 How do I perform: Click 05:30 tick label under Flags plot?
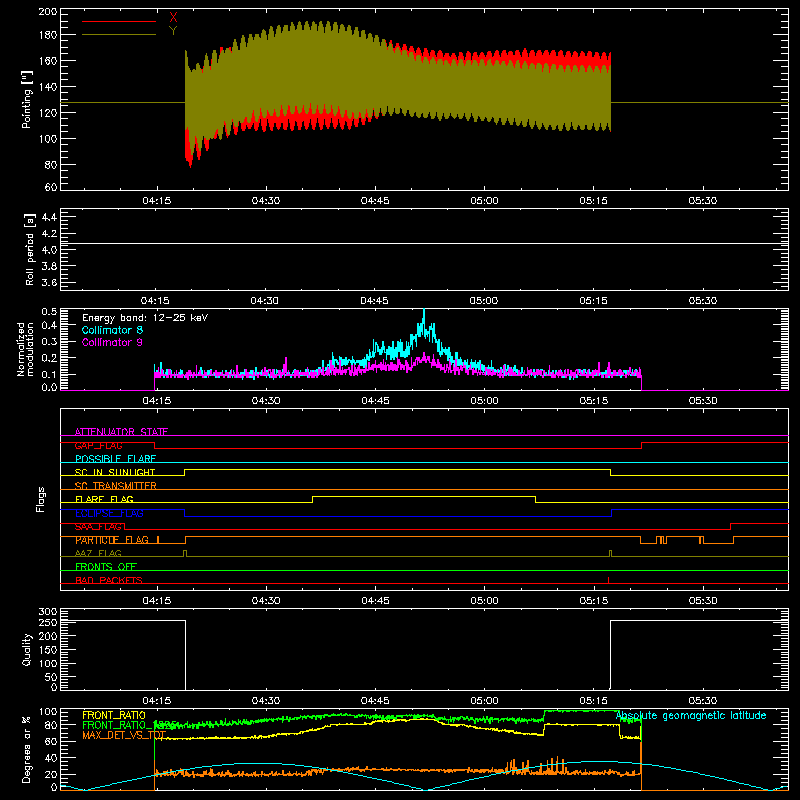[703, 601]
